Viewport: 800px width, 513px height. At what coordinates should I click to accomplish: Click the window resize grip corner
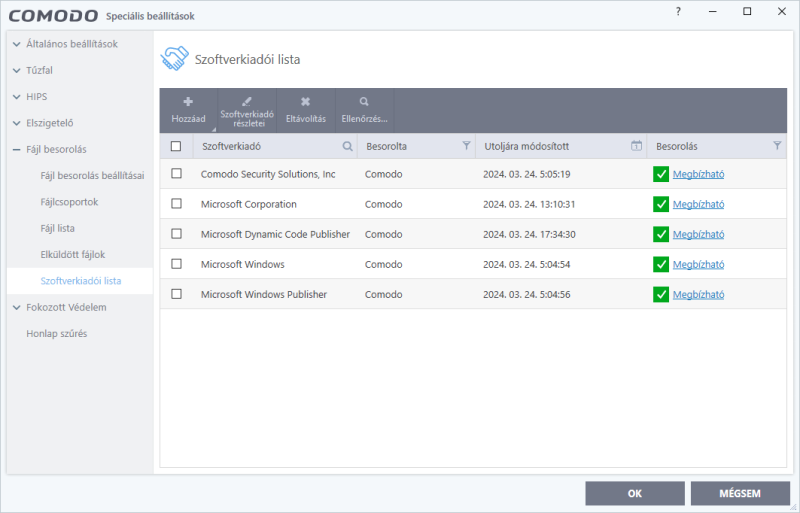(x=792, y=506)
